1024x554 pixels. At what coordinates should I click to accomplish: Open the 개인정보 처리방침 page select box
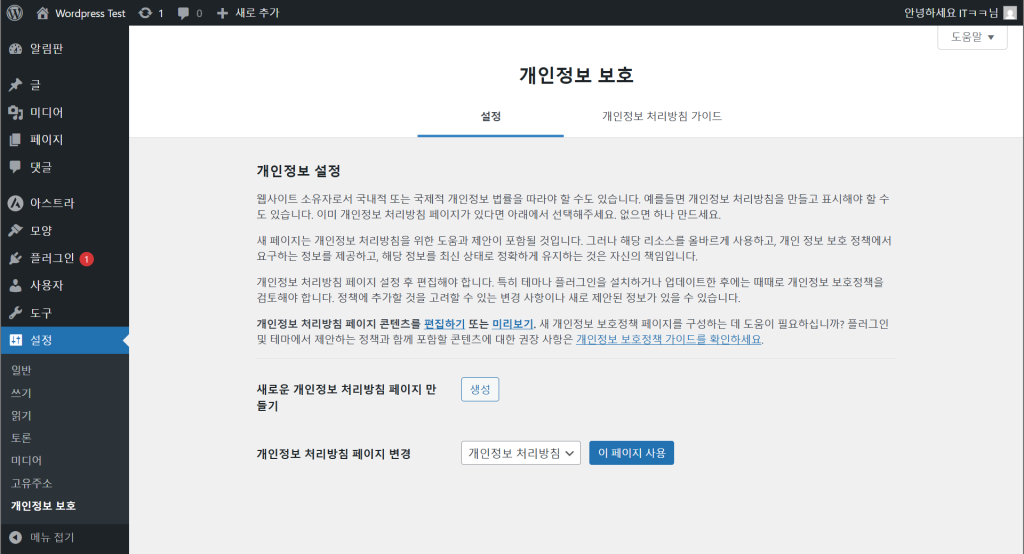[x=520, y=453]
